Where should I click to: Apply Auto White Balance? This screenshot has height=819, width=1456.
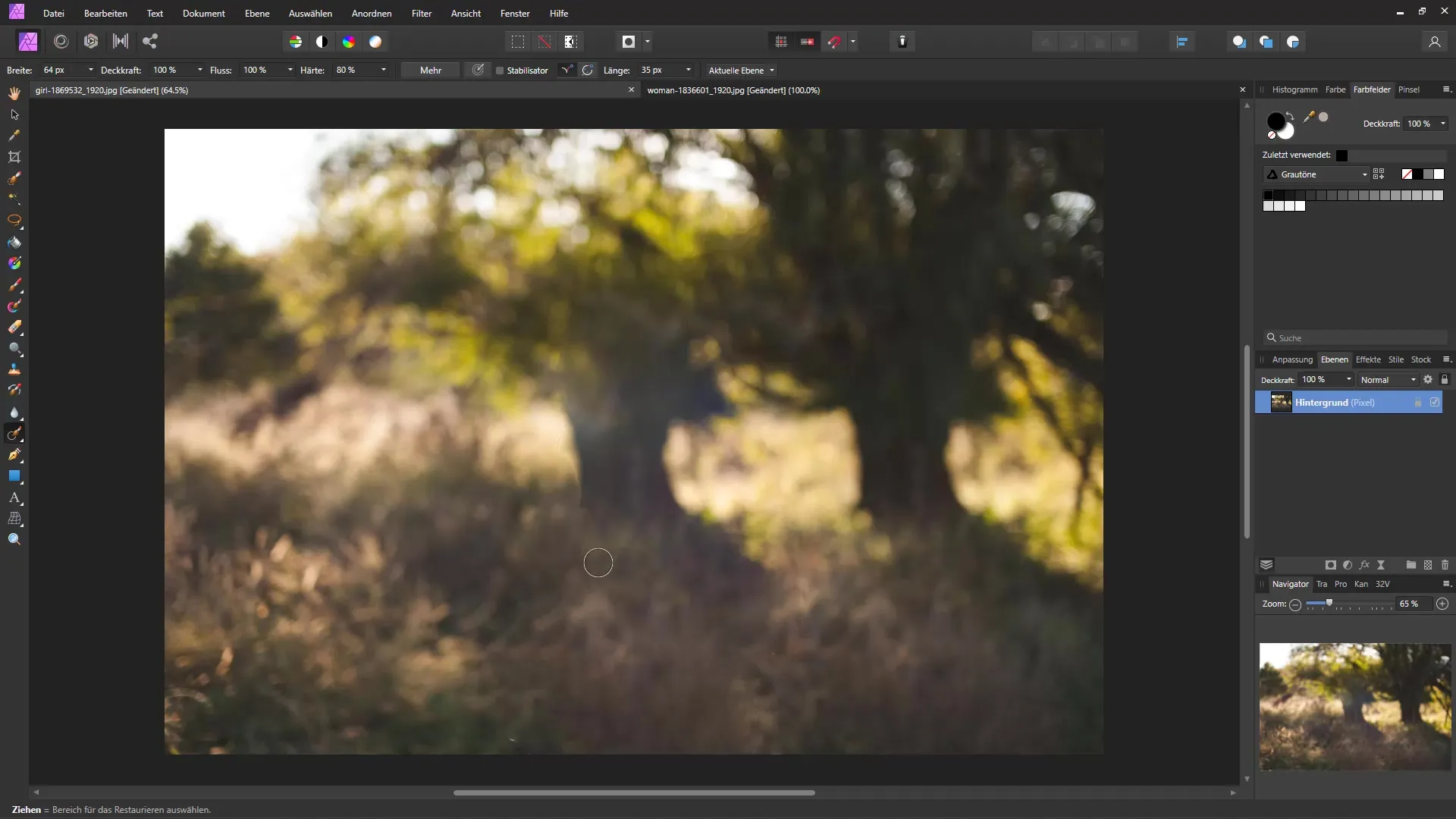375,42
